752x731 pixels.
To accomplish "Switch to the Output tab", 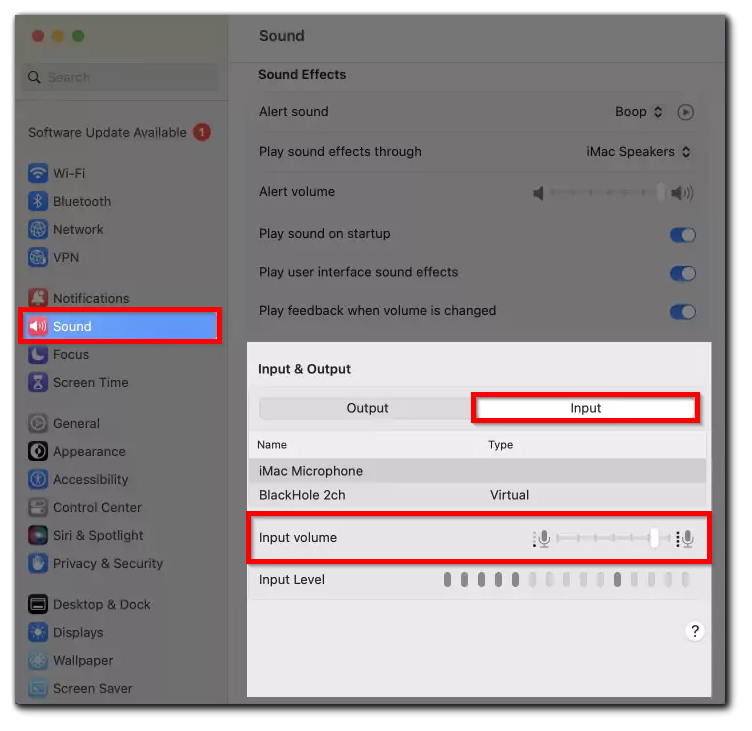I will click(367, 408).
